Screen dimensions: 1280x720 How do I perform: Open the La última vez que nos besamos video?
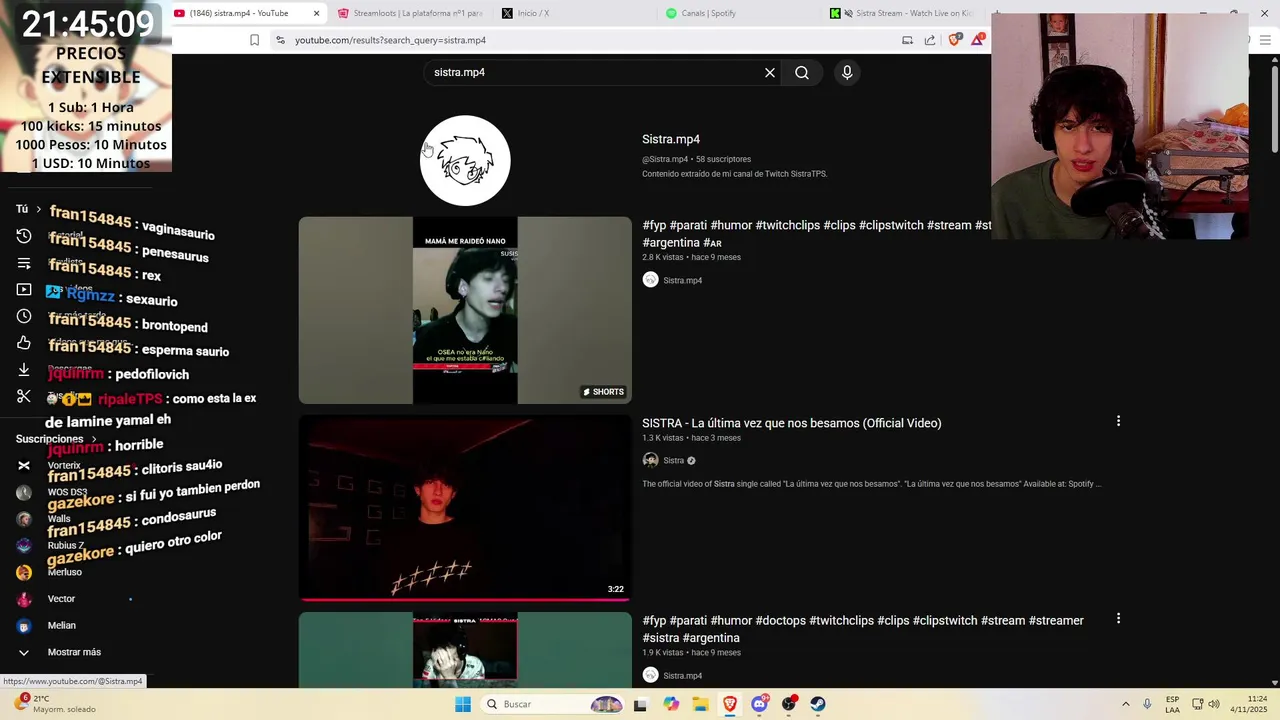coord(792,423)
